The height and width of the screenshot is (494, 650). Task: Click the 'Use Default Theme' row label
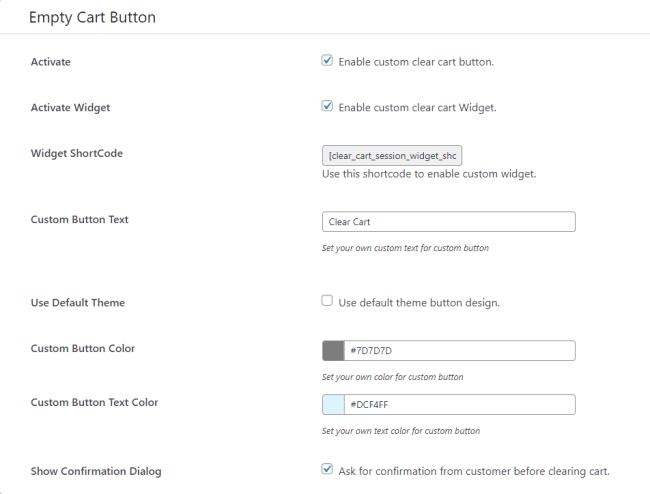point(78,302)
